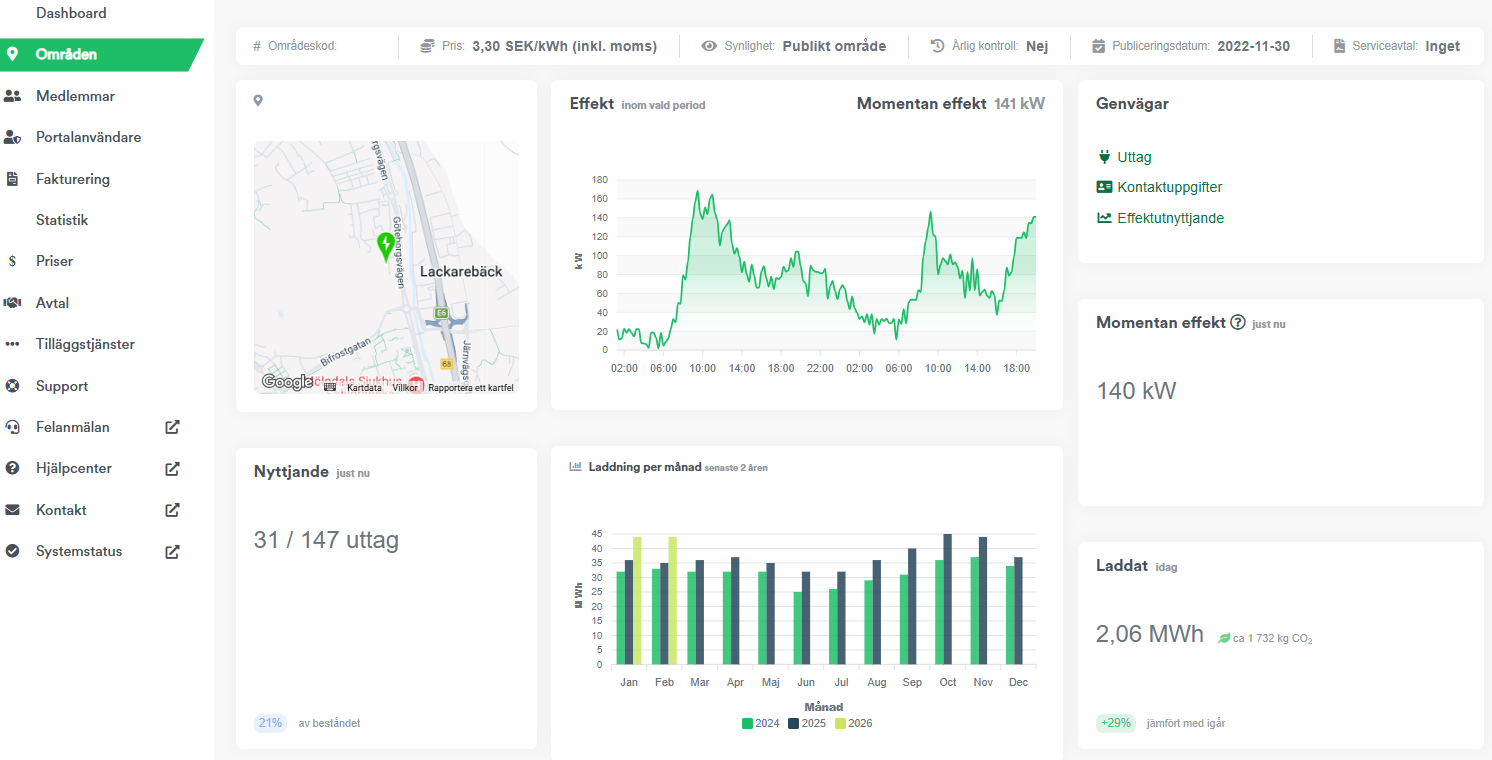The width and height of the screenshot is (1492, 760).
Task: Toggle the 2025 series in chart legend
Action: pyautogui.click(x=806, y=723)
